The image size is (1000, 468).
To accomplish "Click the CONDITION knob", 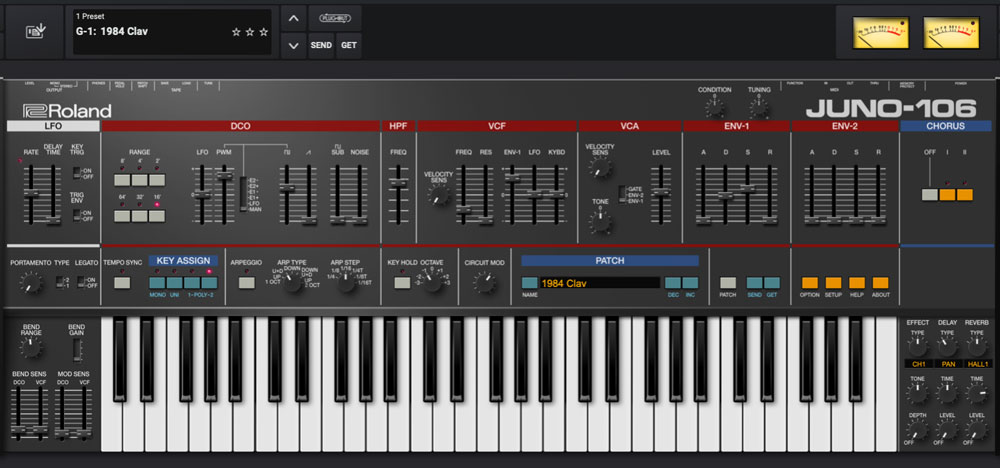I will pos(714,107).
